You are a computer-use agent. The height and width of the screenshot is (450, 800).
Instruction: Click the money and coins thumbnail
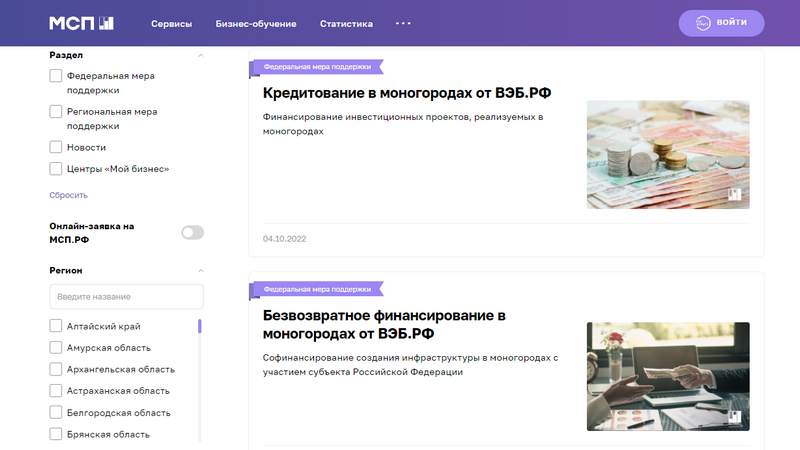pyautogui.click(x=668, y=155)
